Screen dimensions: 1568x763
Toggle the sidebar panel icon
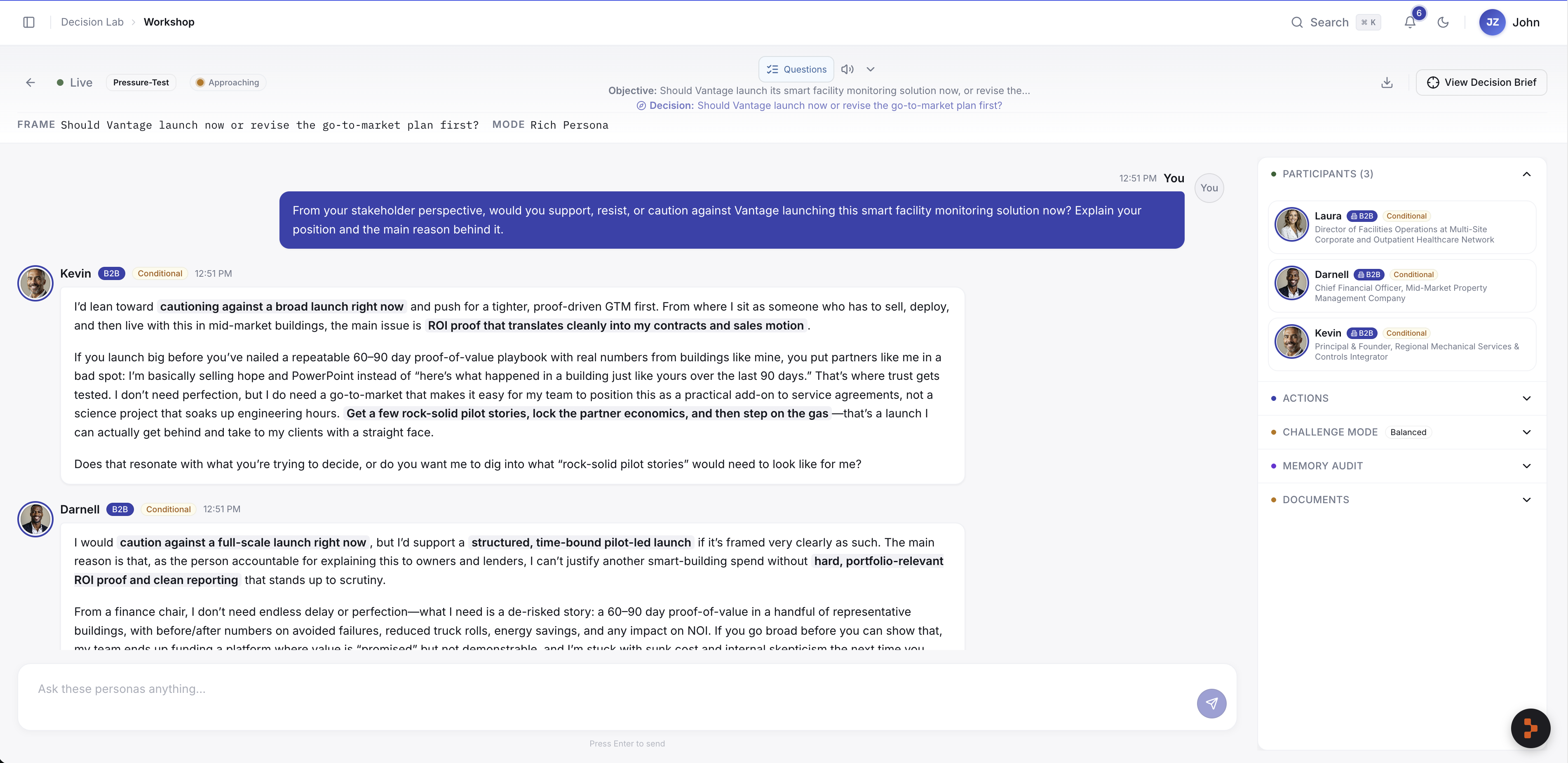(28, 22)
